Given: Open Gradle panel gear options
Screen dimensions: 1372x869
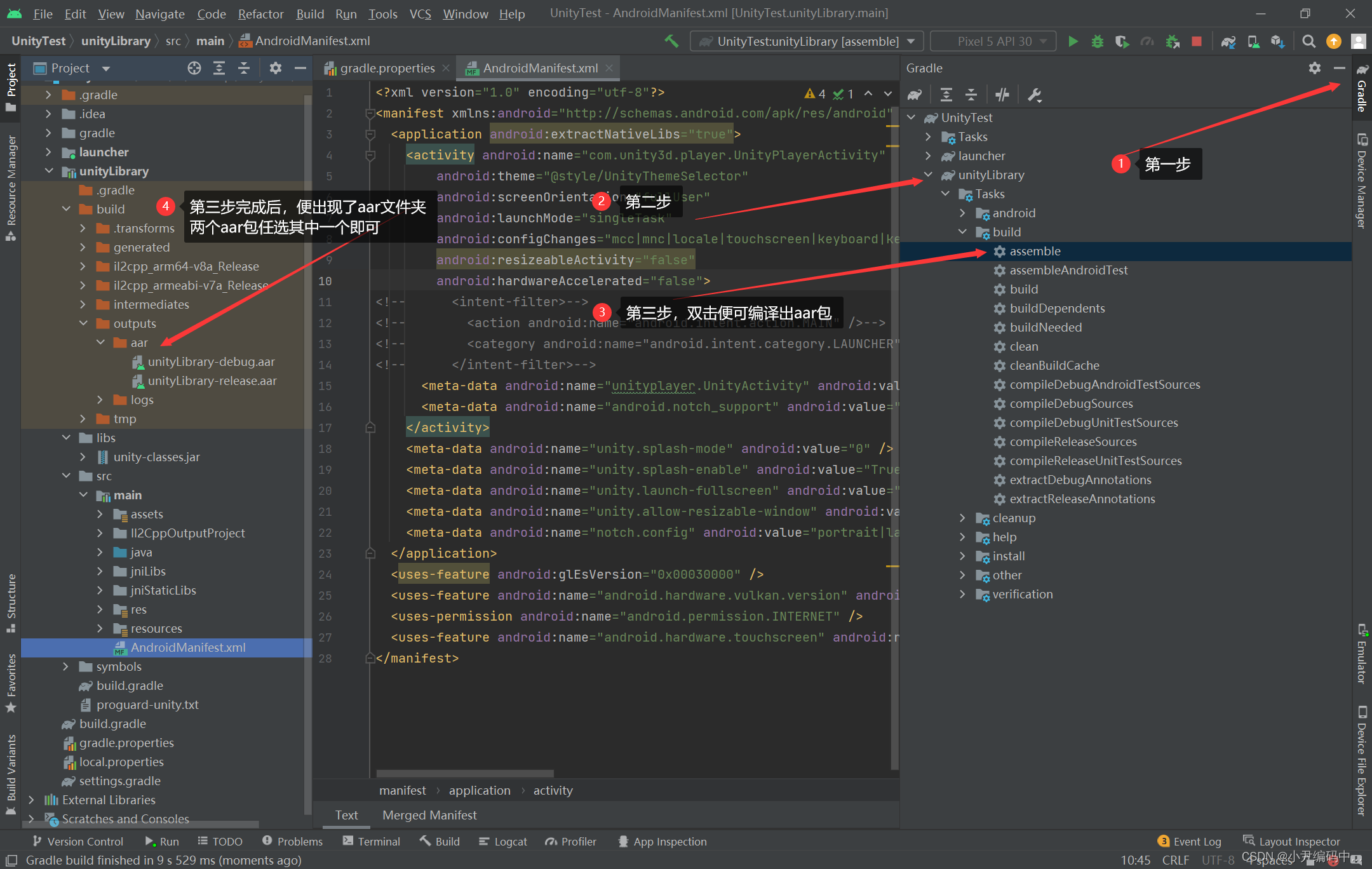Looking at the screenshot, I should pyautogui.click(x=1315, y=68).
